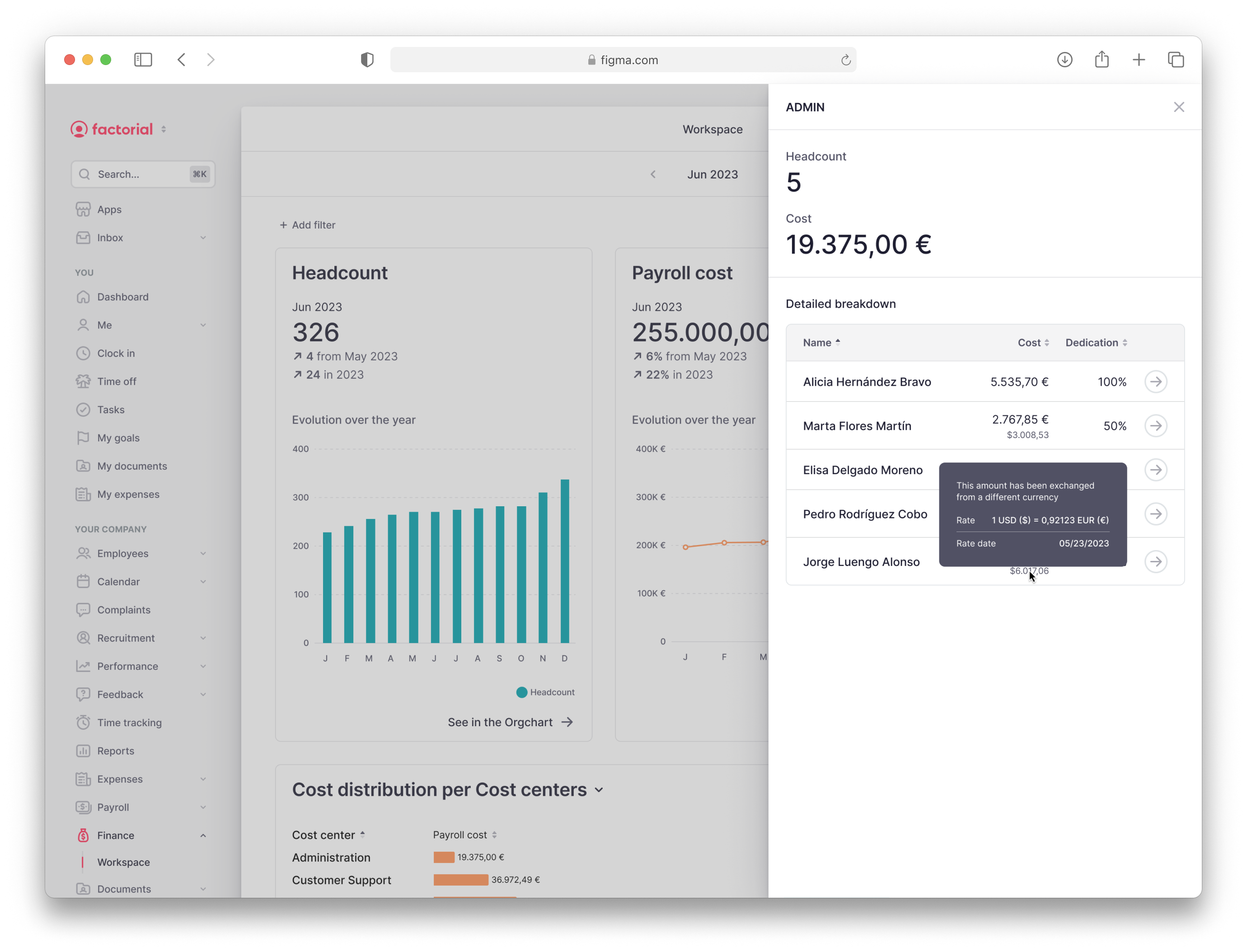This screenshot has height=952, width=1247.
Task: Open the Dashboard menu item
Action: pos(122,297)
